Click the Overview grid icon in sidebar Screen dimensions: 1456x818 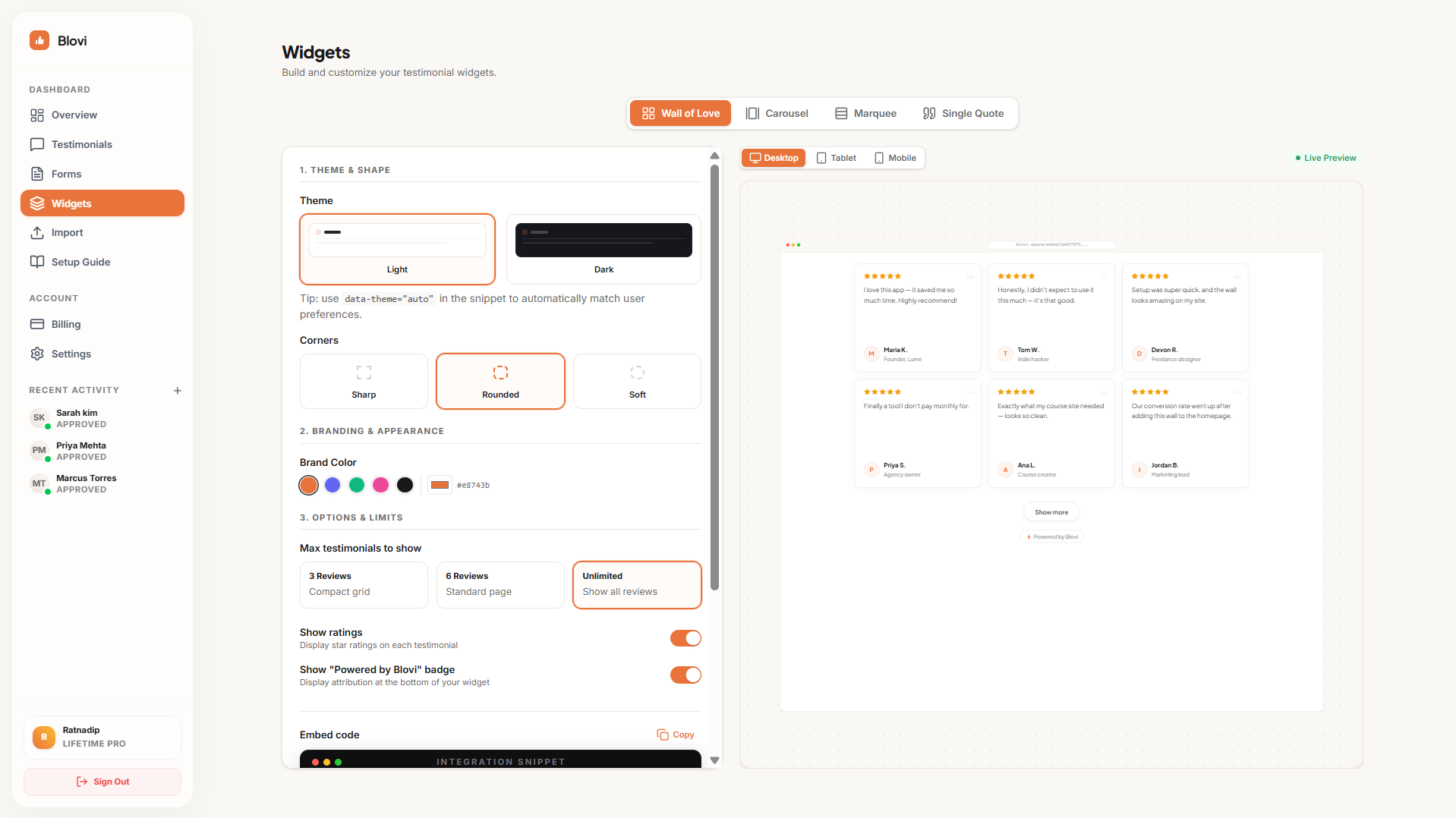click(x=37, y=115)
